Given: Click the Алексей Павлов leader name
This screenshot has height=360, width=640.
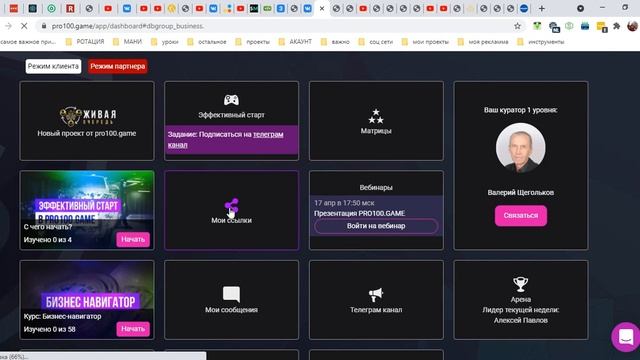Looking at the screenshot, I should [520, 320].
